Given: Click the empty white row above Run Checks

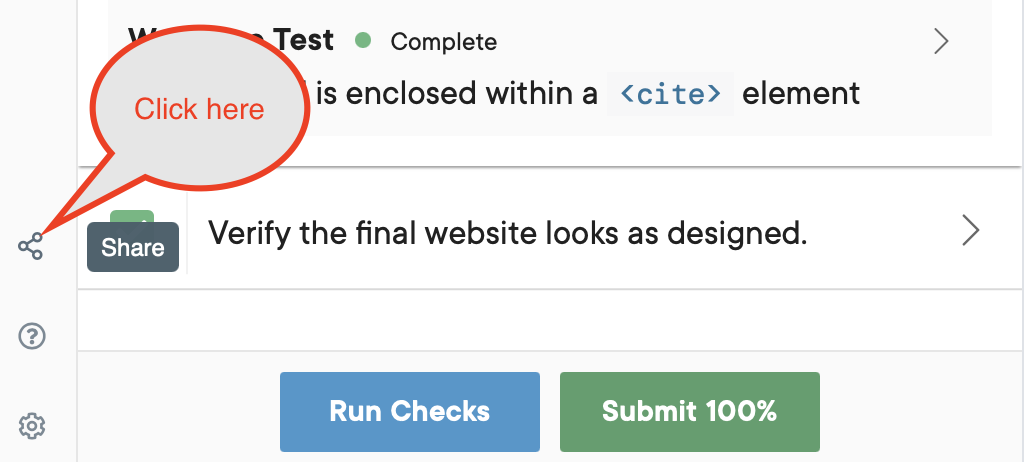Looking at the screenshot, I should [x=550, y=320].
